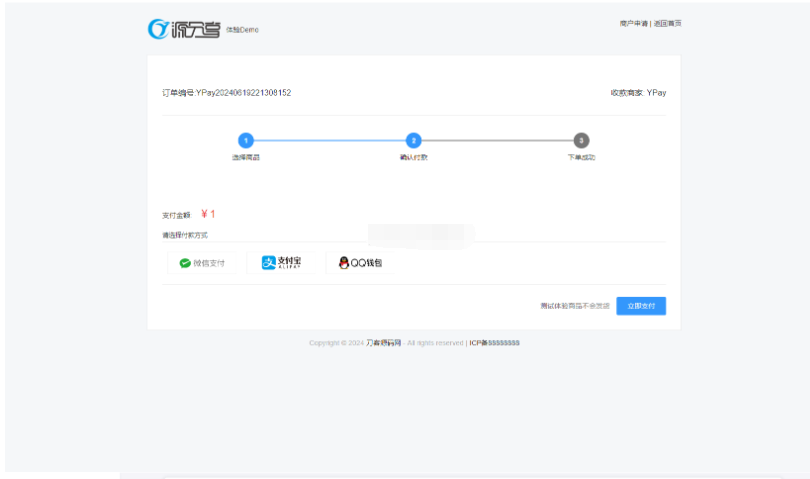Screen dimensions: 810x479
Task: Select WeChat Pay payment option
Action: [x=202, y=263]
